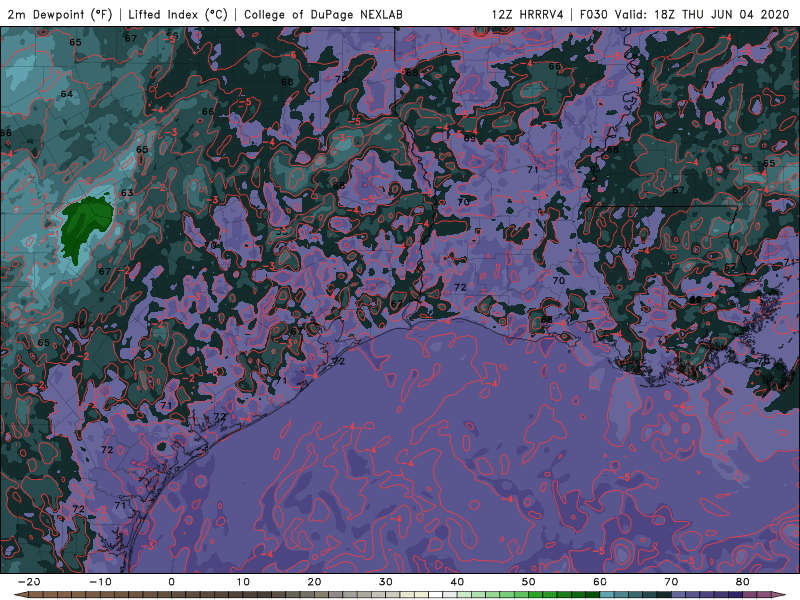
Task: Click the 'Lifted Index (°C)' header label
Action: 178,14
